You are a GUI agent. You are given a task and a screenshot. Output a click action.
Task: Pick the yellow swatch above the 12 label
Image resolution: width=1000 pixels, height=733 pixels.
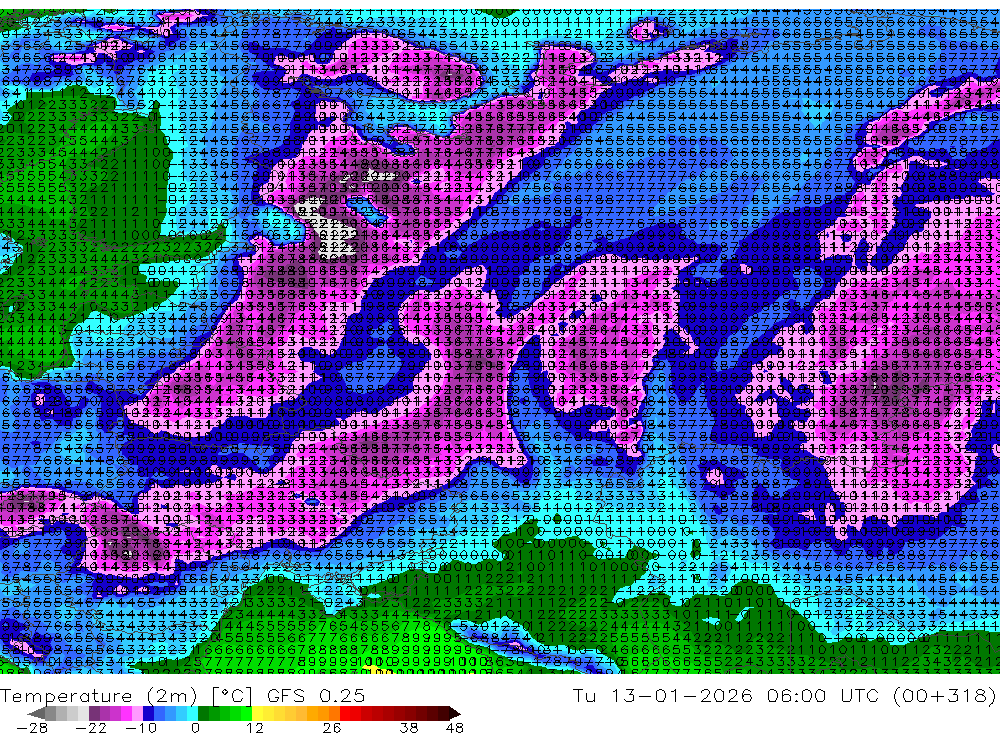pyautogui.click(x=257, y=714)
